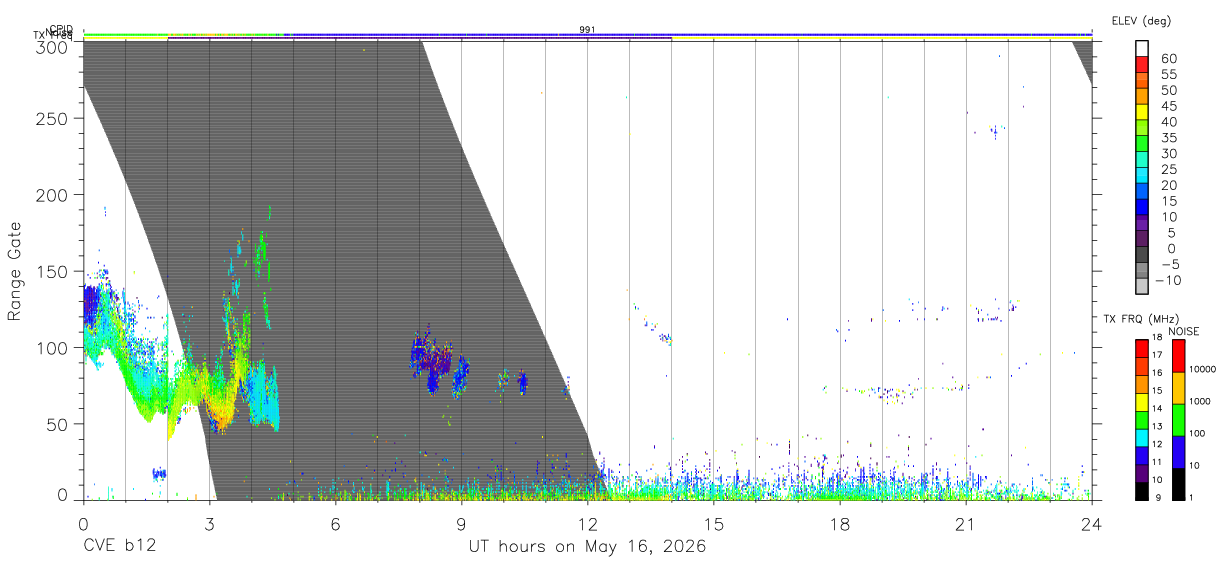Click the x-axis tick label 6
This screenshot has width=1228, height=567.
click(x=335, y=523)
